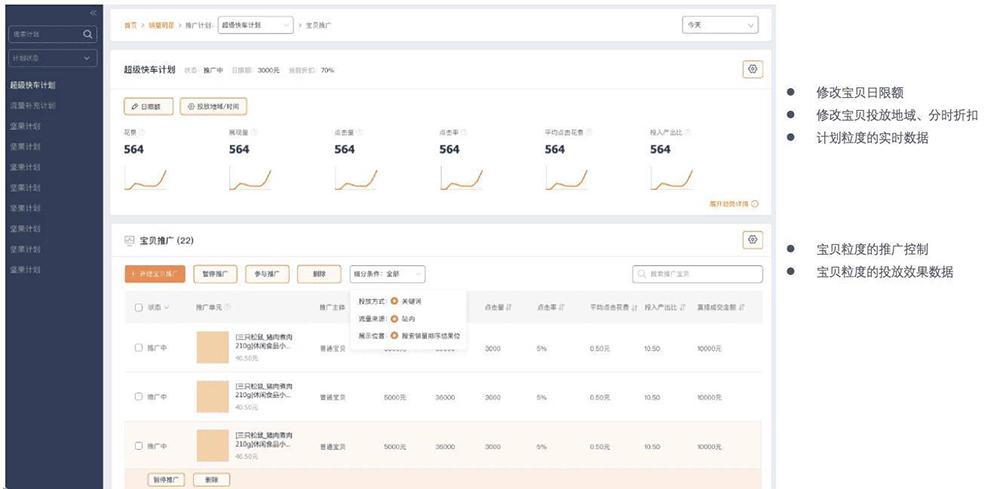Click the help icon next to 花费
1000x489 pixels.
click(x=142, y=132)
